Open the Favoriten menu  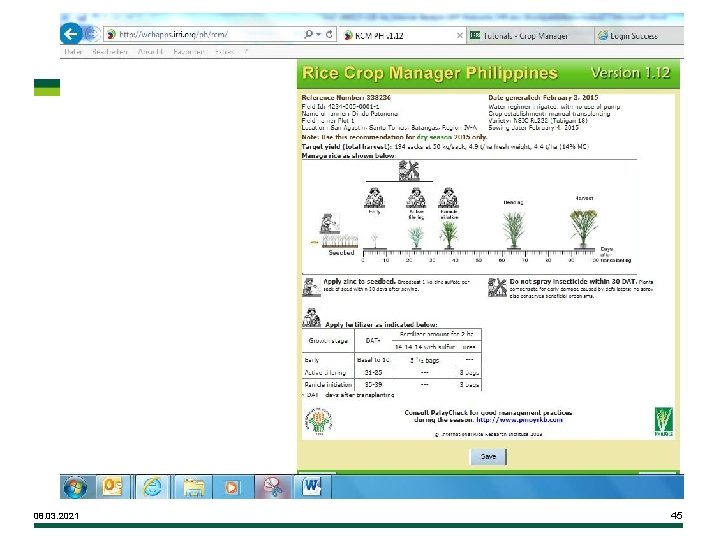[189, 52]
